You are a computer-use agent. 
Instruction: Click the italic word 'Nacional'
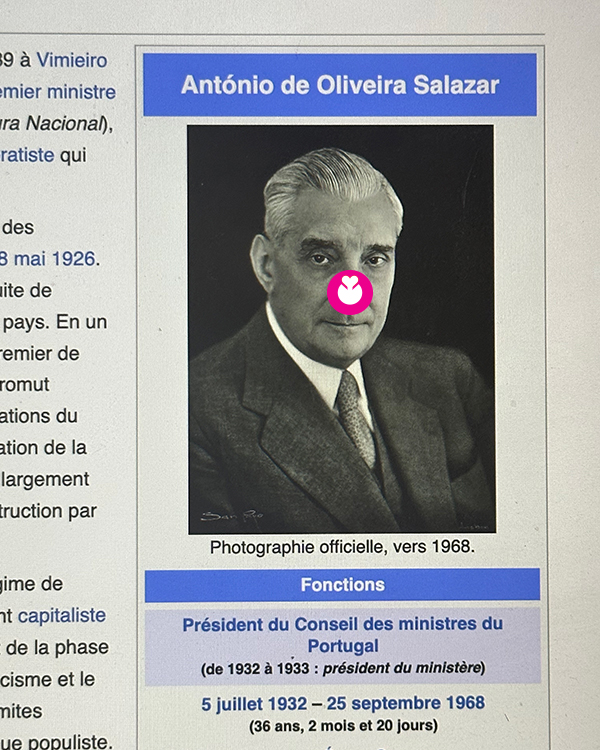pyautogui.click(x=64, y=123)
